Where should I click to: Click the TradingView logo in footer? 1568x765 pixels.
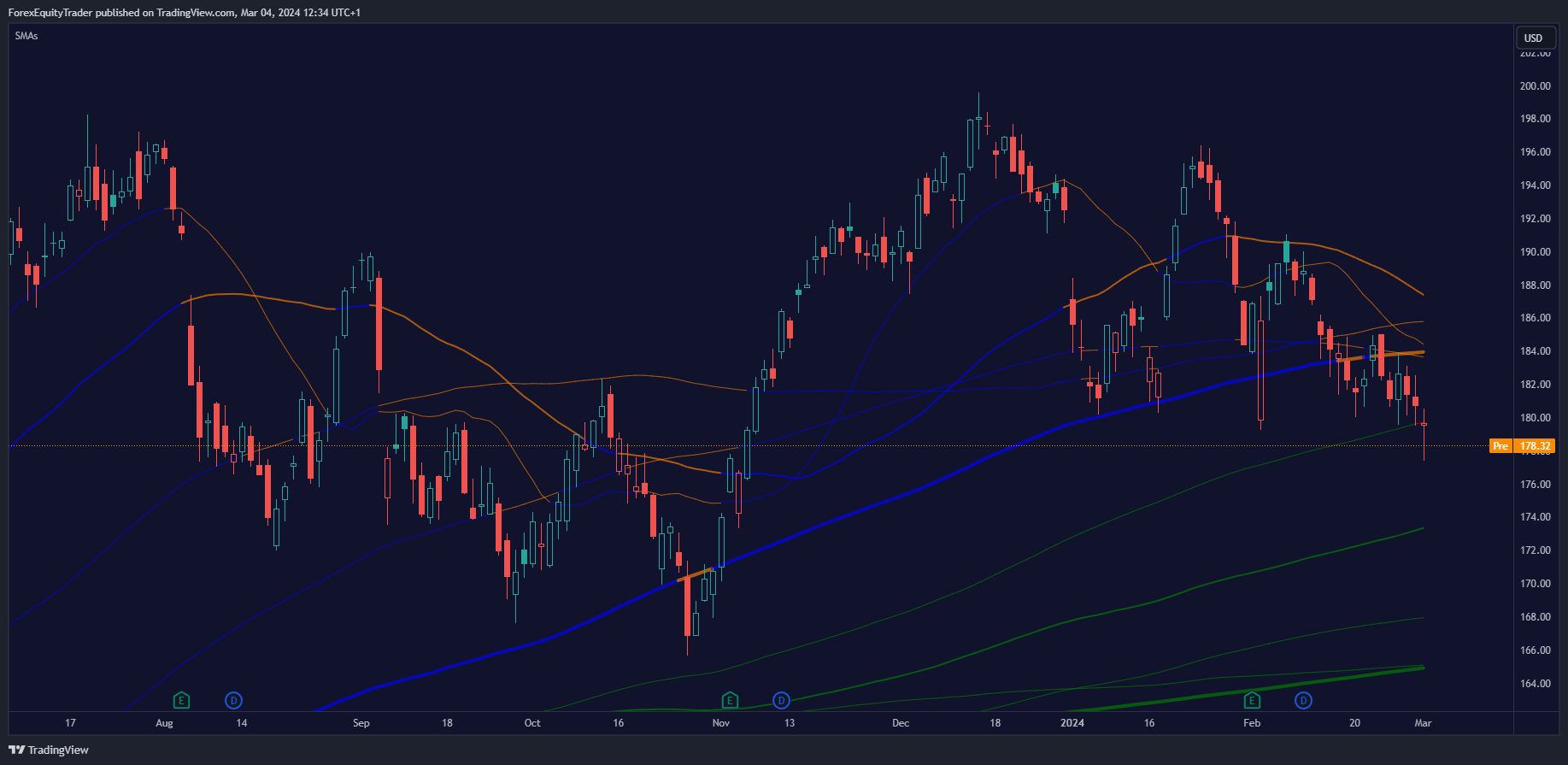point(49,750)
